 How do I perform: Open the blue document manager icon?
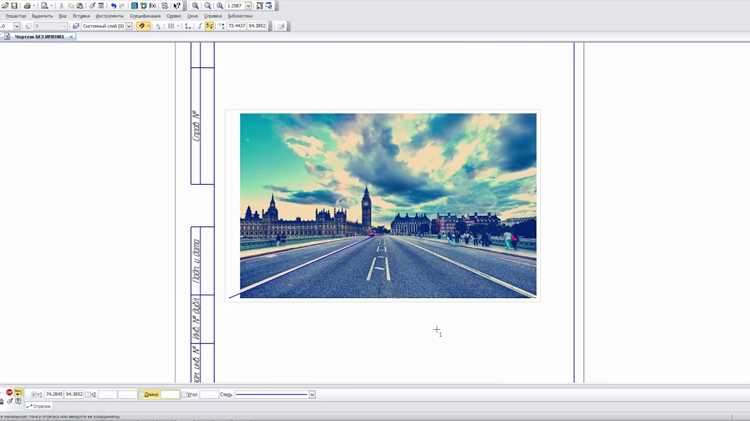[x=134, y=6]
